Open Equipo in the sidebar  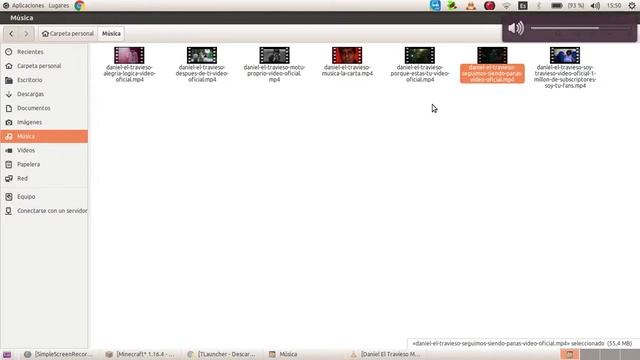pos(44,197)
